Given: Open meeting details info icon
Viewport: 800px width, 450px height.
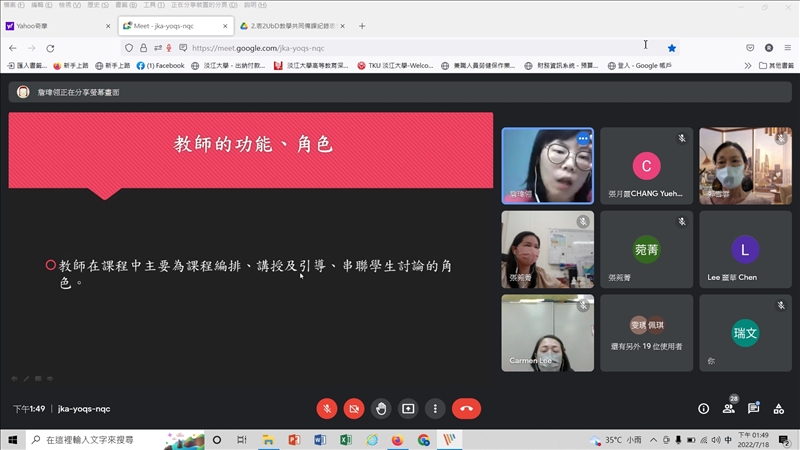Looking at the screenshot, I should [x=703, y=408].
